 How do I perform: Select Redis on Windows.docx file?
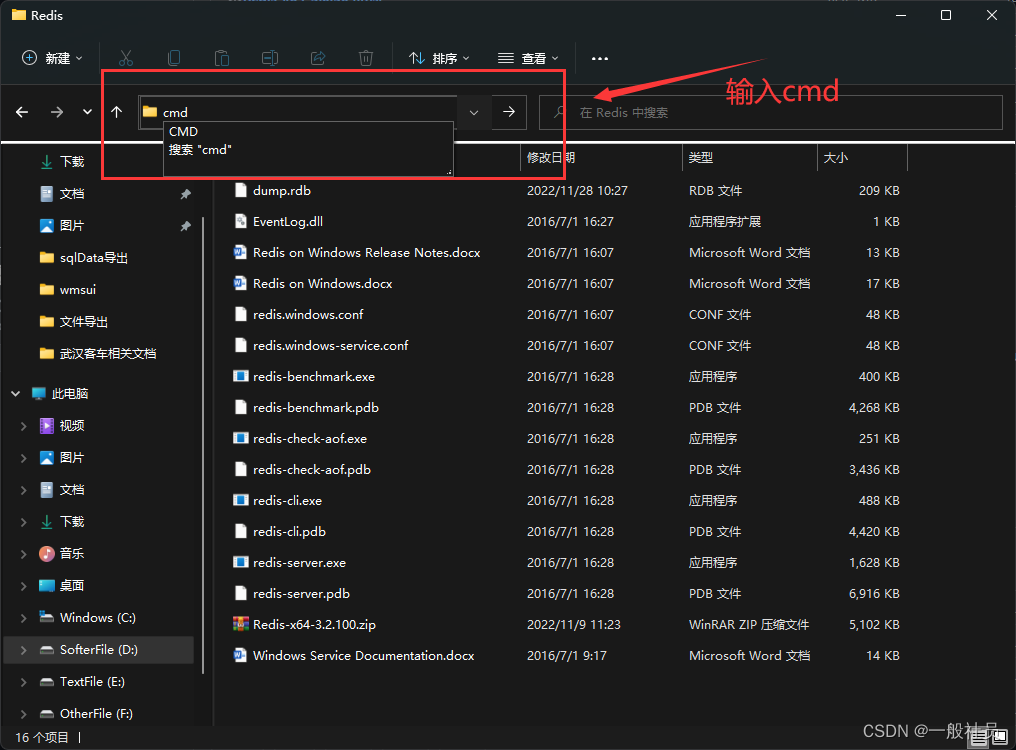coord(323,283)
